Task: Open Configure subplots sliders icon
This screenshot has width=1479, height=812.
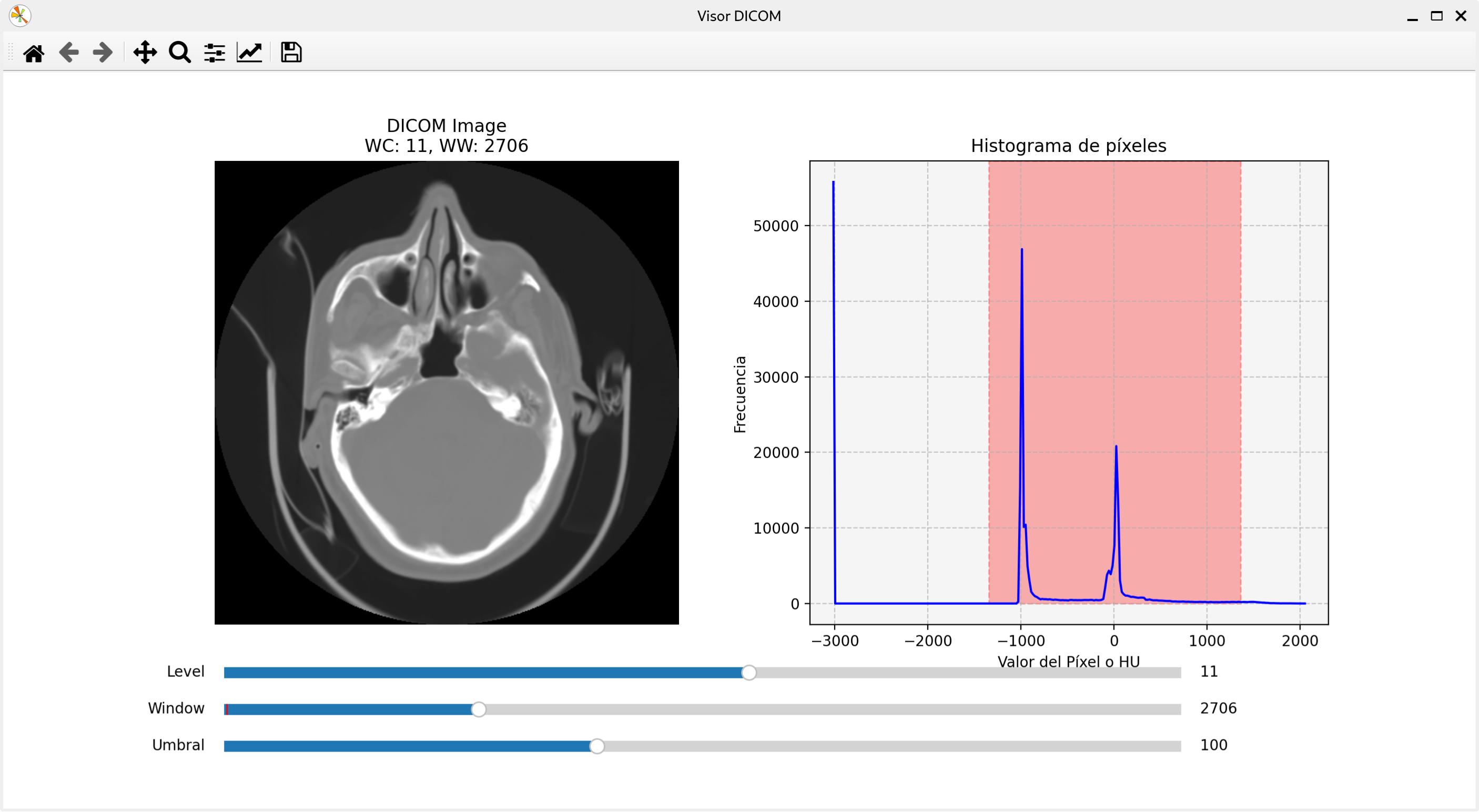Action: tap(214, 53)
